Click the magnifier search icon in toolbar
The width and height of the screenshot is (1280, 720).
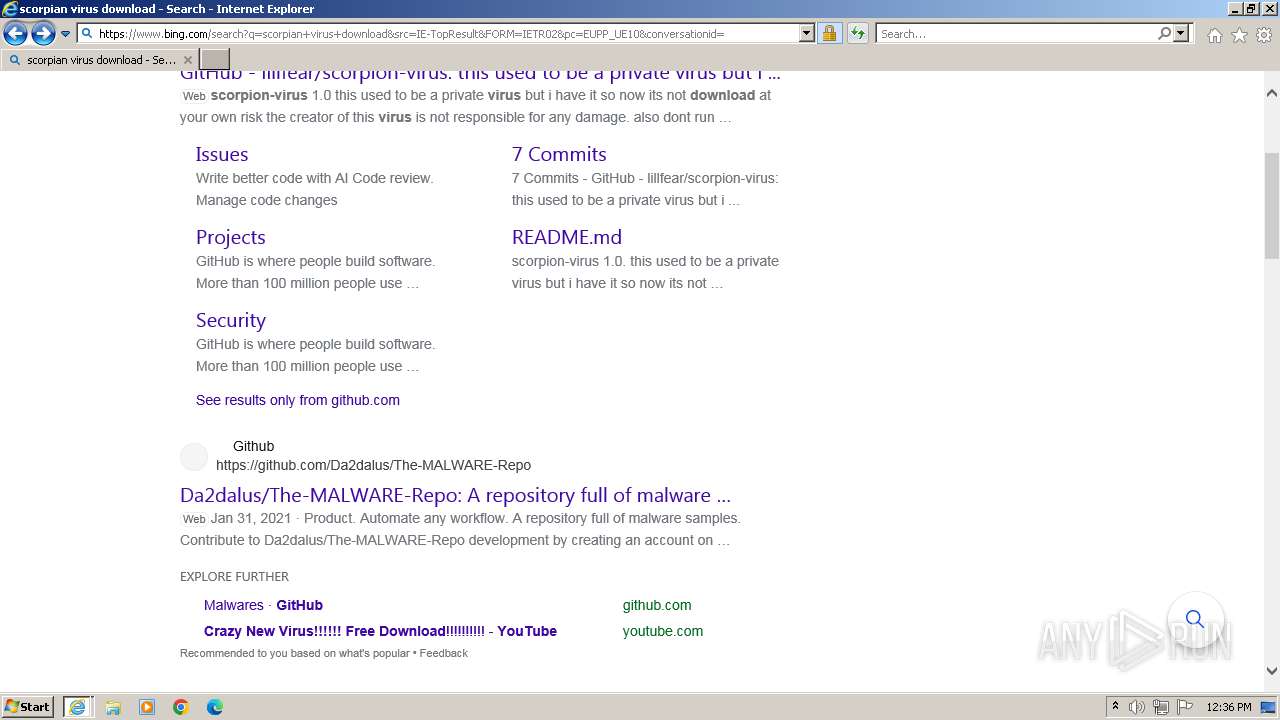pos(1164,34)
